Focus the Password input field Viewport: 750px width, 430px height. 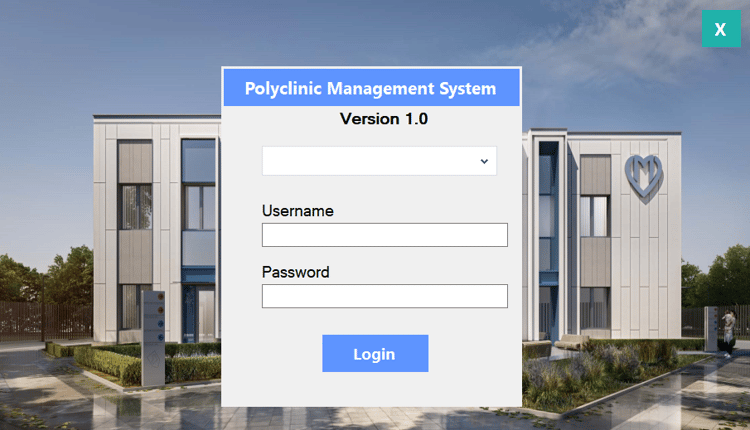click(385, 296)
